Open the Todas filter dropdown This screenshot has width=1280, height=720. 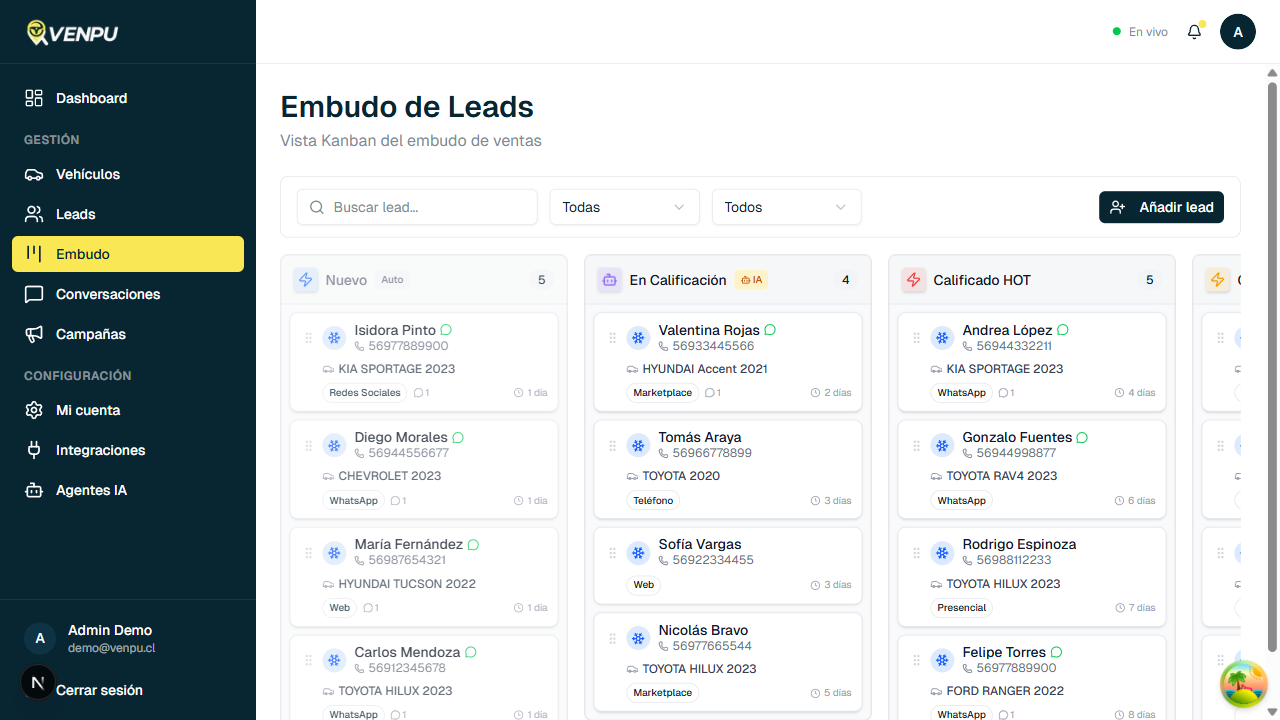coord(624,207)
